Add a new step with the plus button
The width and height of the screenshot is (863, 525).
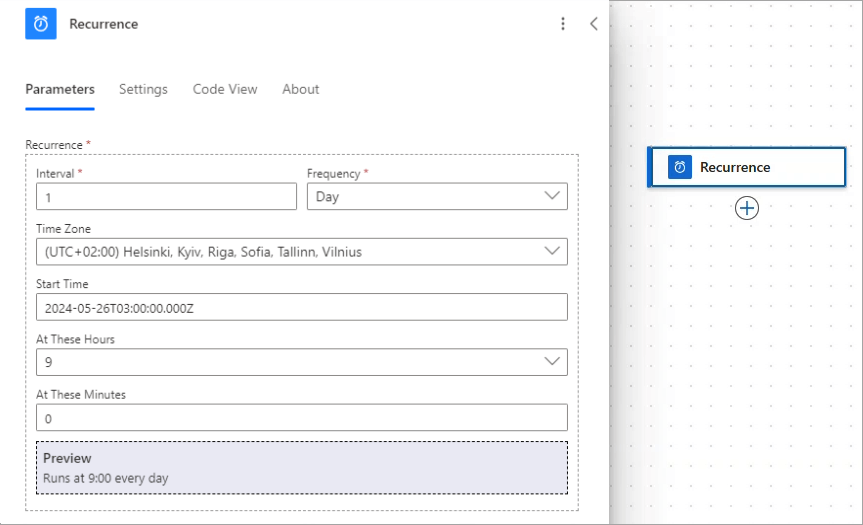(x=747, y=208)
